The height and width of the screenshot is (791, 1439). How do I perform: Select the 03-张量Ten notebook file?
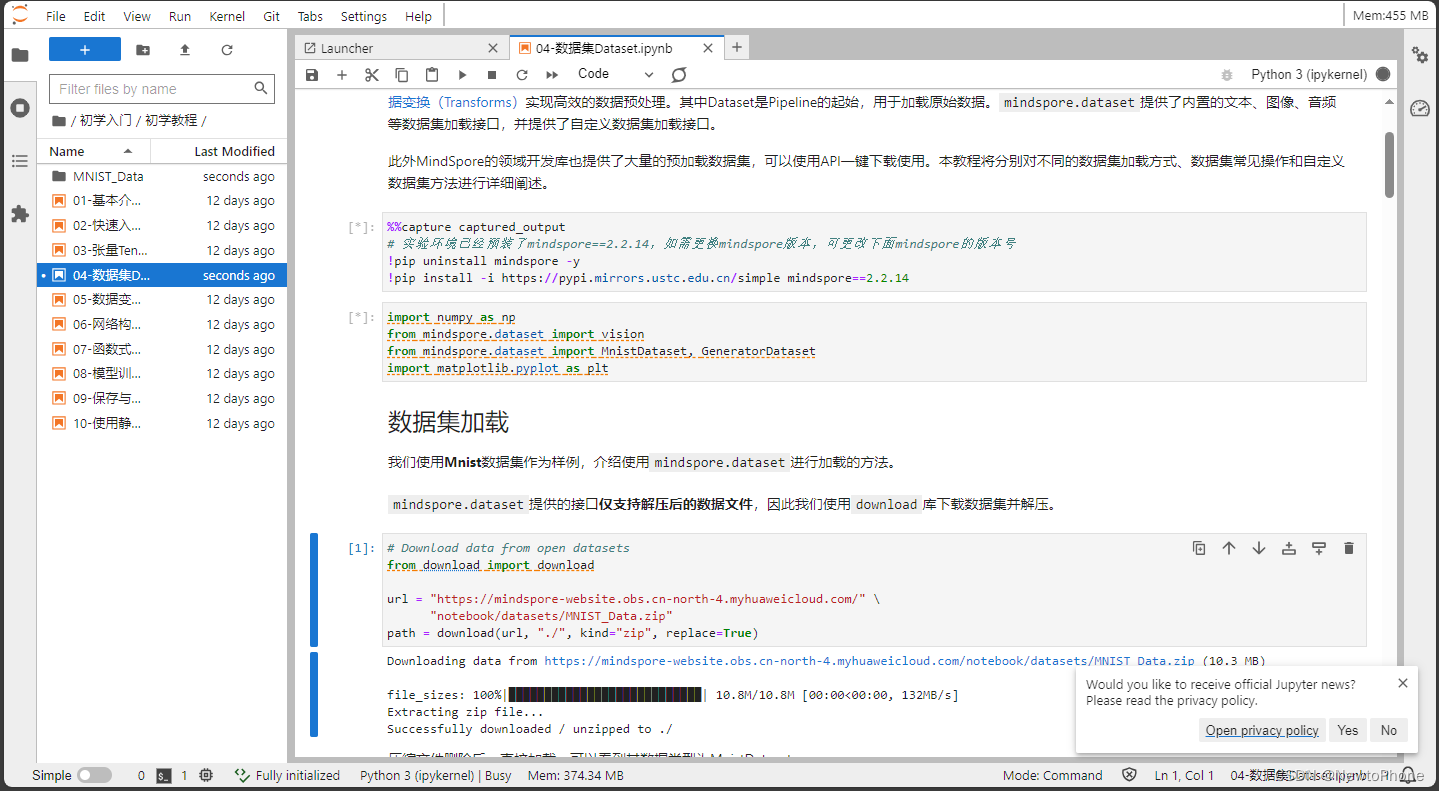point(163,250)
